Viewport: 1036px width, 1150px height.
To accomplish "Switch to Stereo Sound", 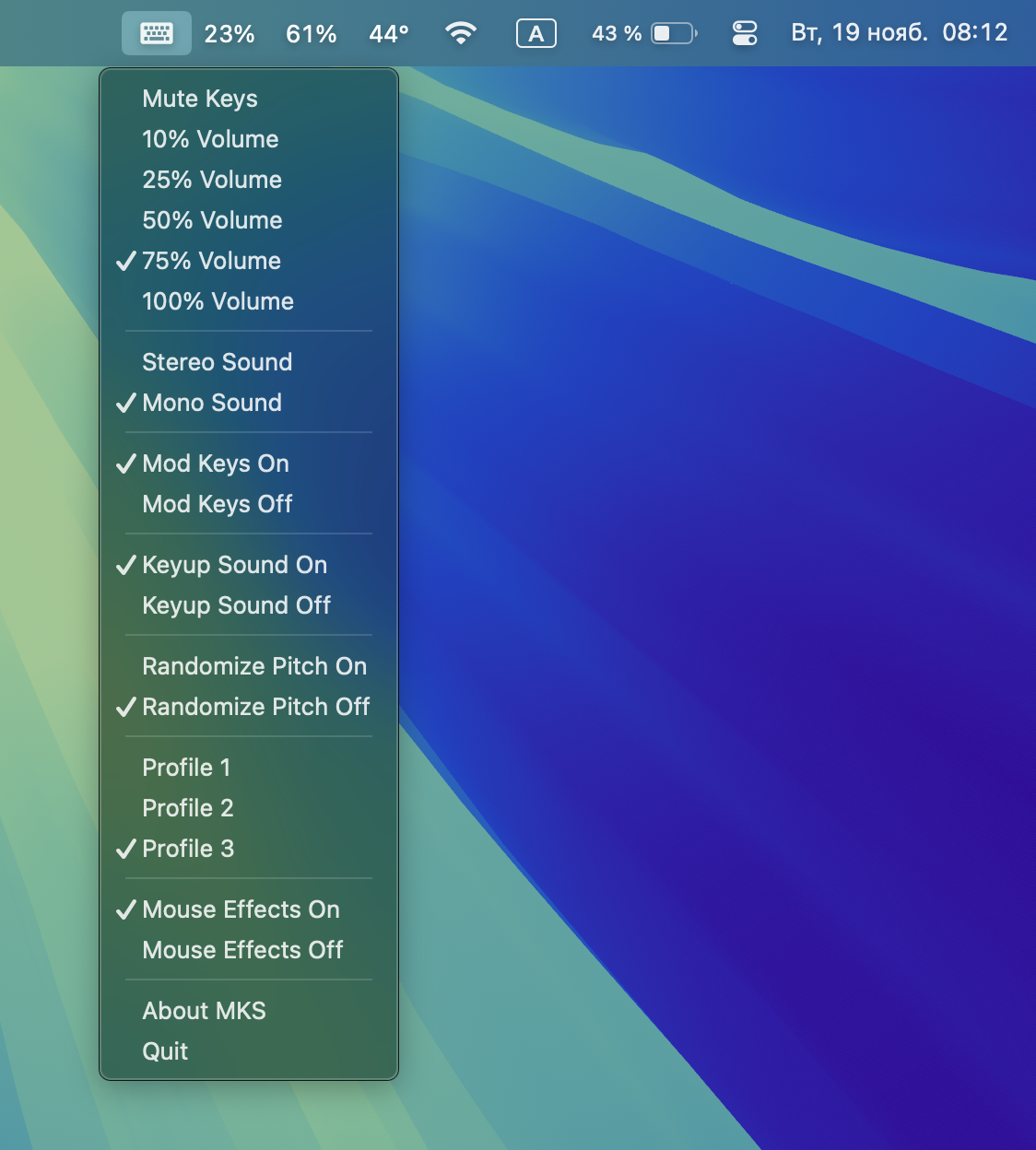I will (217, 362).
